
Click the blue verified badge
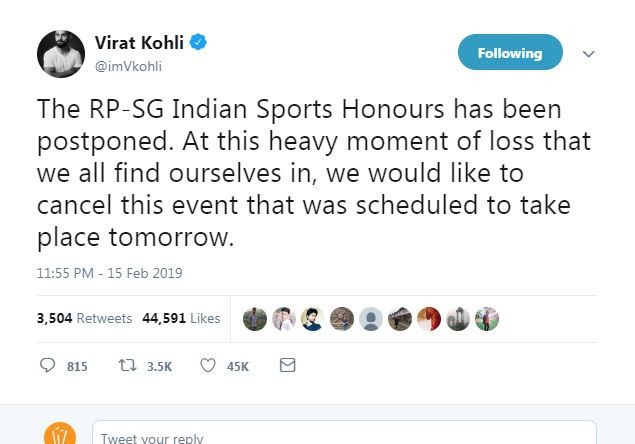[198, 42]
